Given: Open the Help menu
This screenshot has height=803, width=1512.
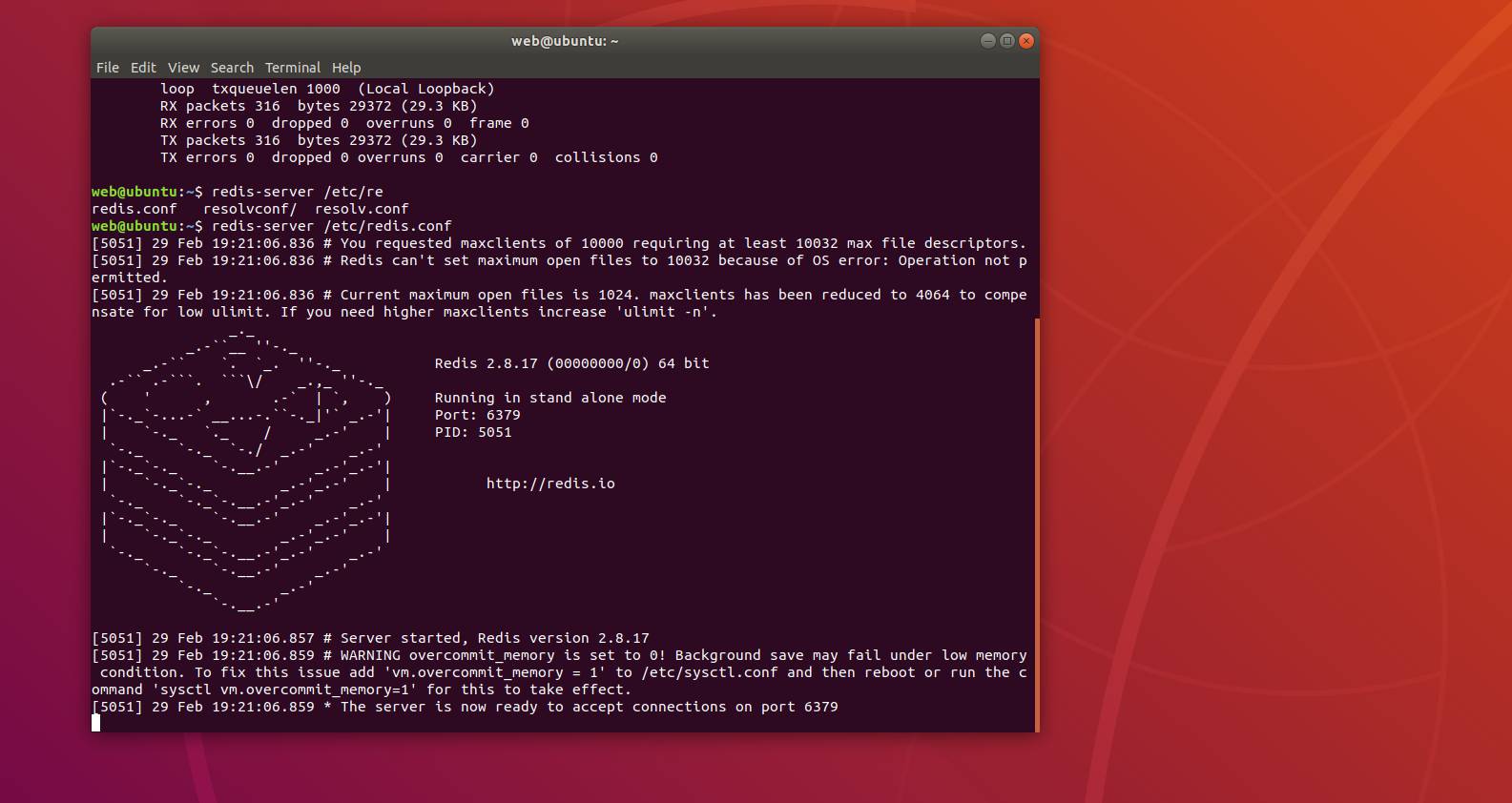Looking at the screenshot, I should coord(346,68).
